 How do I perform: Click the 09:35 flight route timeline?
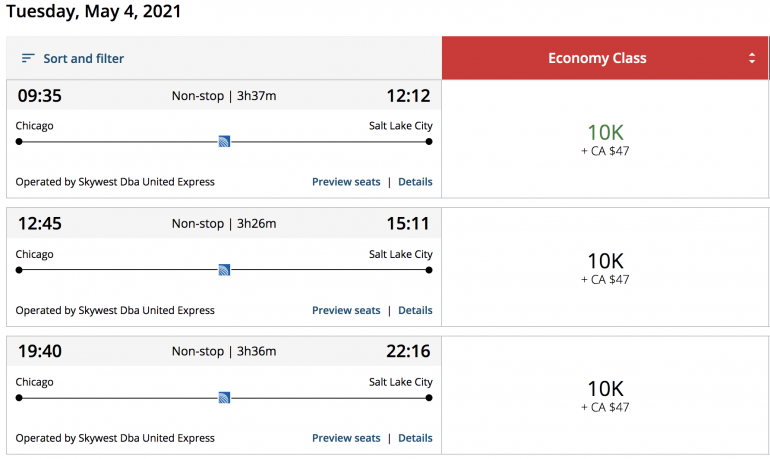pyautogui.click(x=120, y=142)
